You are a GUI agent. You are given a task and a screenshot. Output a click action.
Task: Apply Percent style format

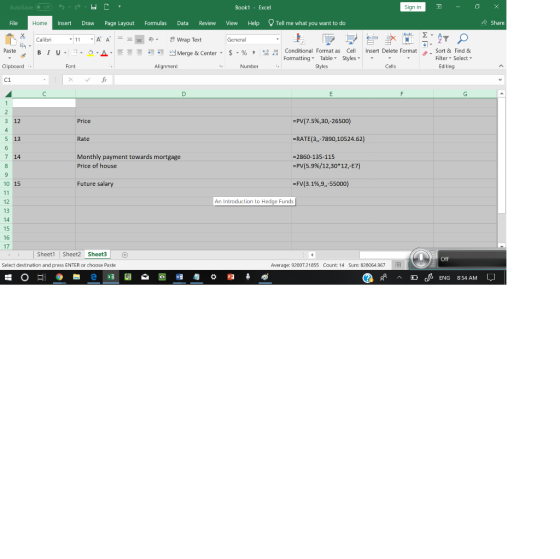click(x=244, y=53)
